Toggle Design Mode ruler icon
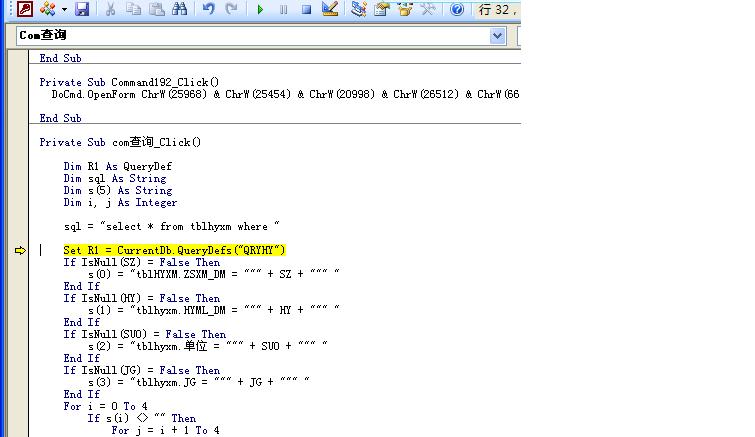Screen dimensions: 755x437 click(330, 9)
